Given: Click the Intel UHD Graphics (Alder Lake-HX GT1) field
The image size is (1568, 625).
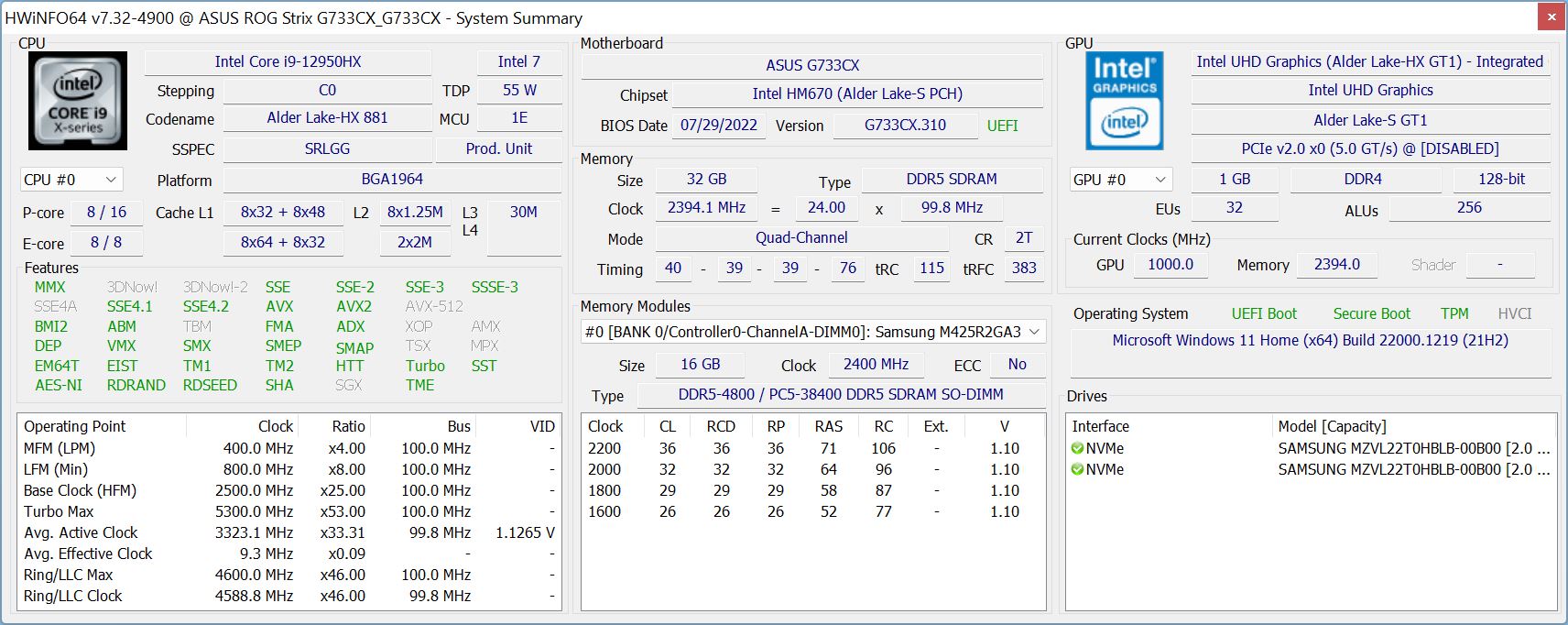Looking at the screenshot, I should (1370, 62).
